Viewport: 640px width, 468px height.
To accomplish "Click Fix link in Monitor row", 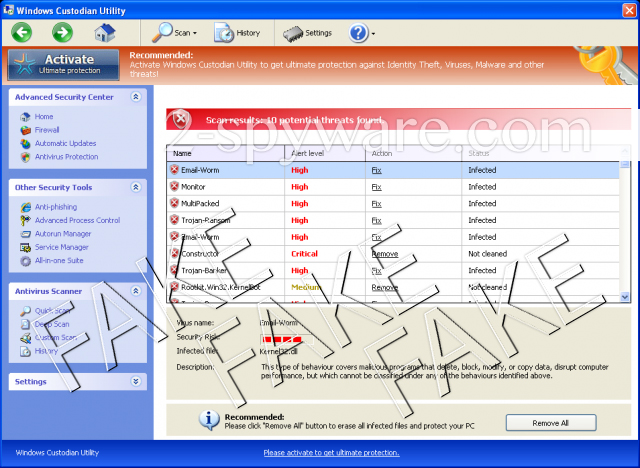I will pos(376,187).
